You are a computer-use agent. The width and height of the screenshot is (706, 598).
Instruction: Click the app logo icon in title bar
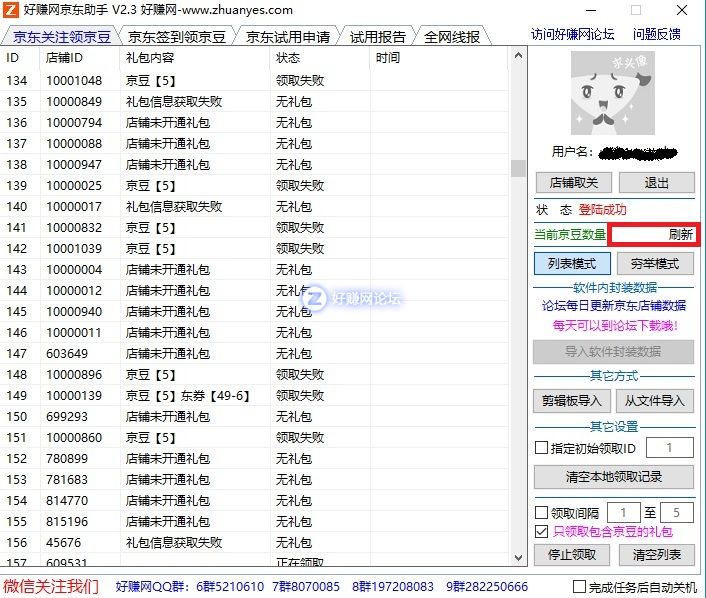point(11,9)
